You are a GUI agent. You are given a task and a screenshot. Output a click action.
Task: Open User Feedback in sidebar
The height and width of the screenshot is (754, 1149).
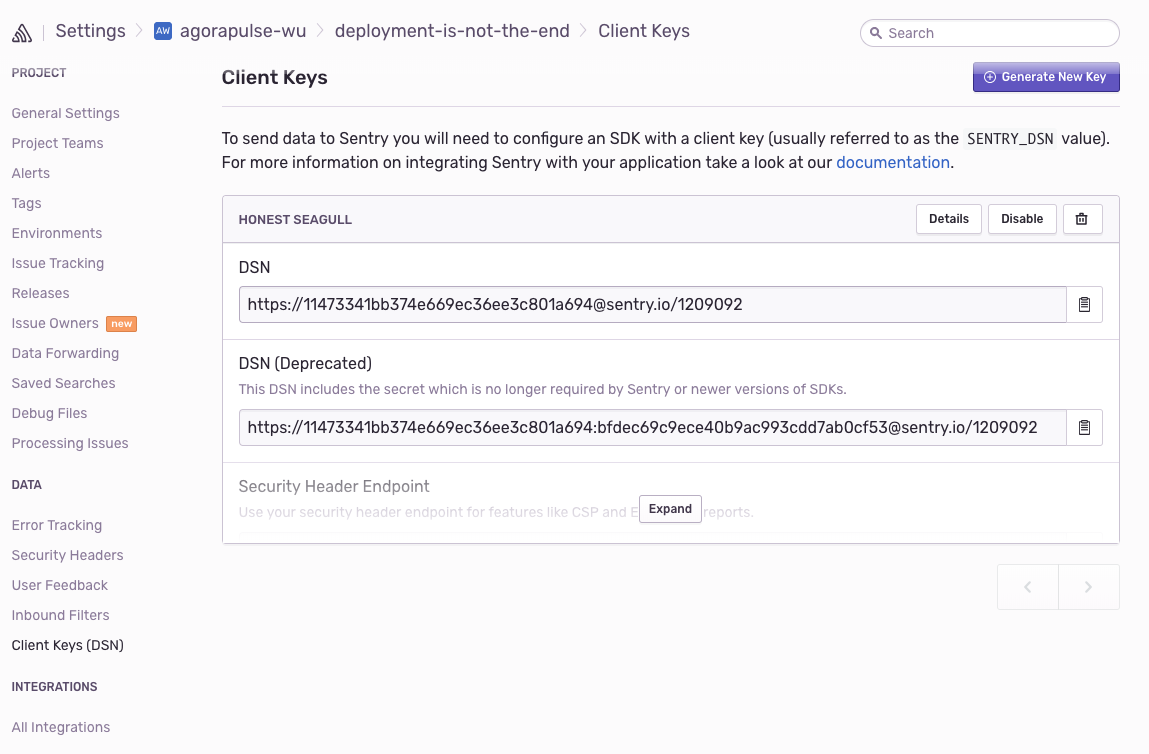59,585
